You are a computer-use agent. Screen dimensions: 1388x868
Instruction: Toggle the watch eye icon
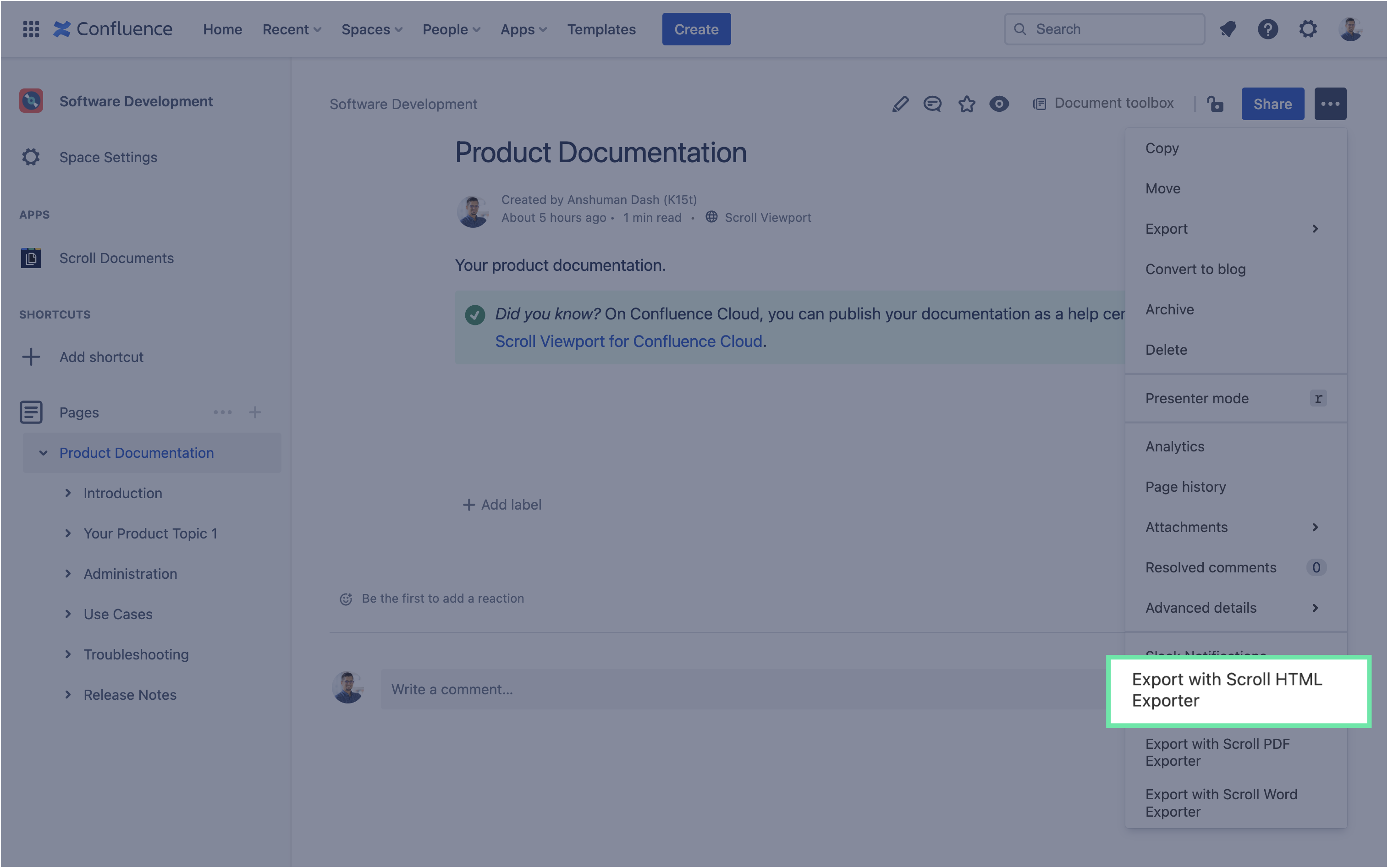click(x=999, y=104)
